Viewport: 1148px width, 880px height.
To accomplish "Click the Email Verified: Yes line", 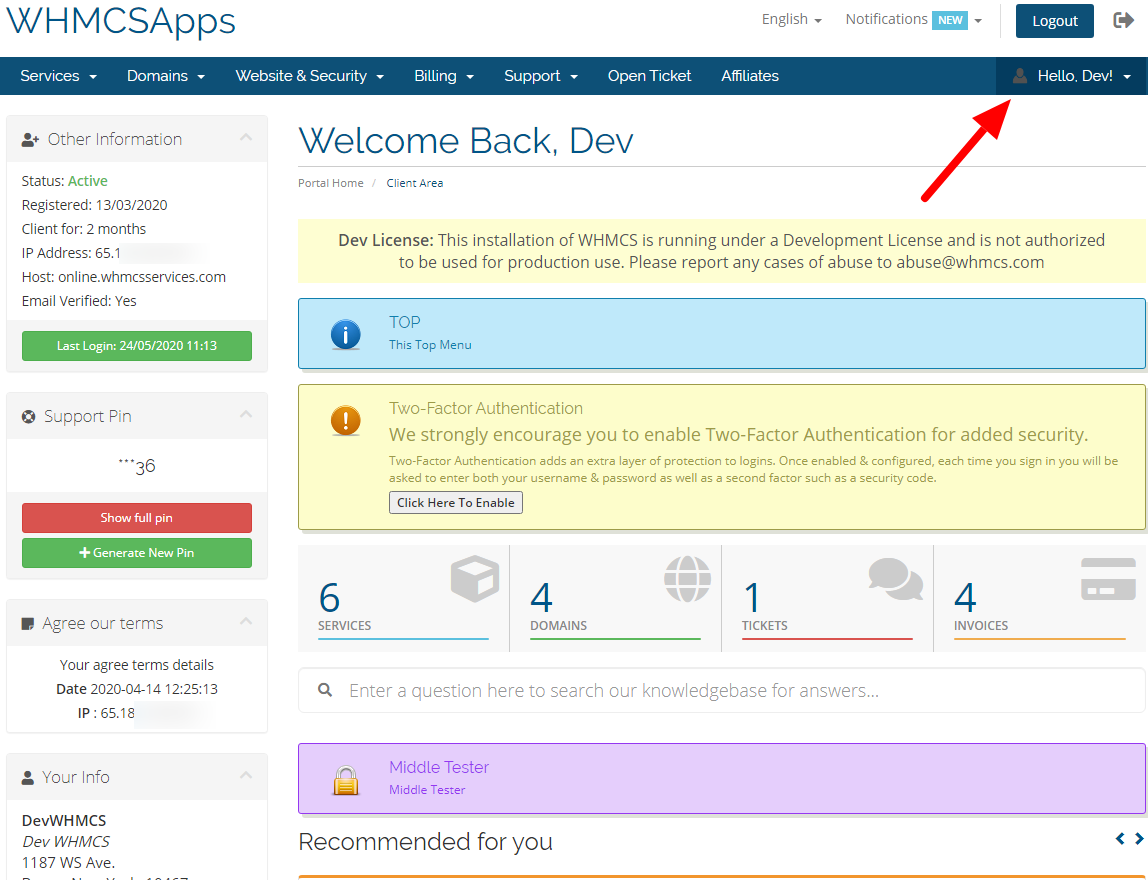I will tap(79, 301).
